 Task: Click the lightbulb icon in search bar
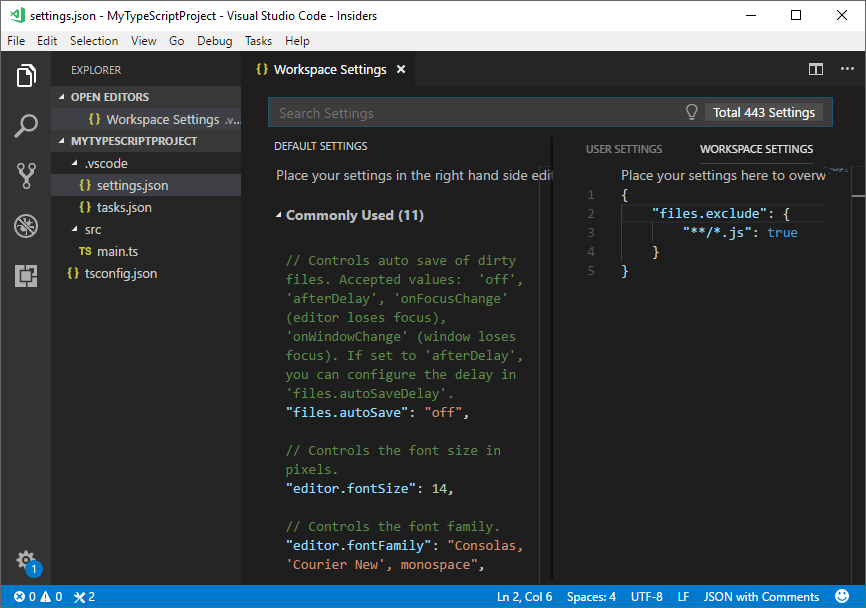coord(691,112)
